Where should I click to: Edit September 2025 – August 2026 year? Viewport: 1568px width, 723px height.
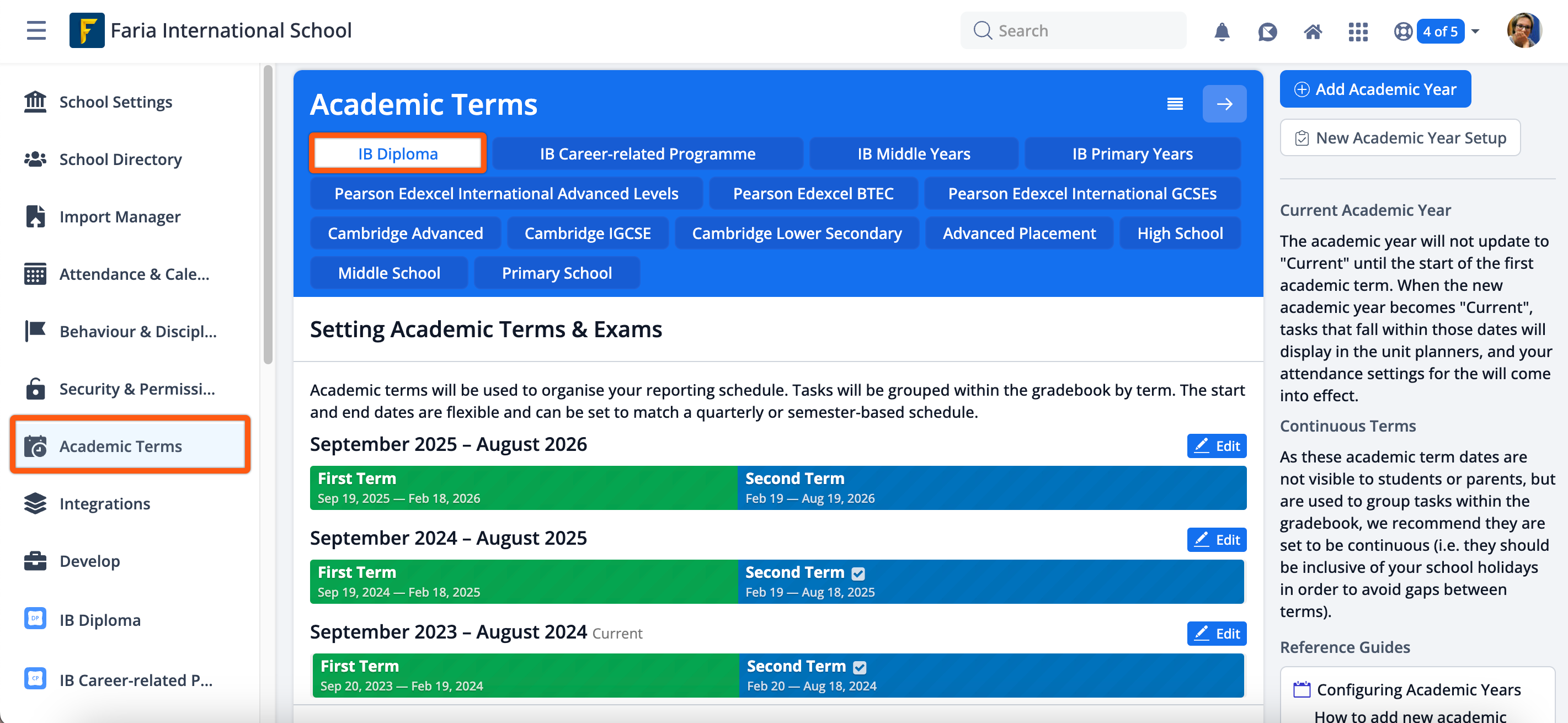[1216, 446]
